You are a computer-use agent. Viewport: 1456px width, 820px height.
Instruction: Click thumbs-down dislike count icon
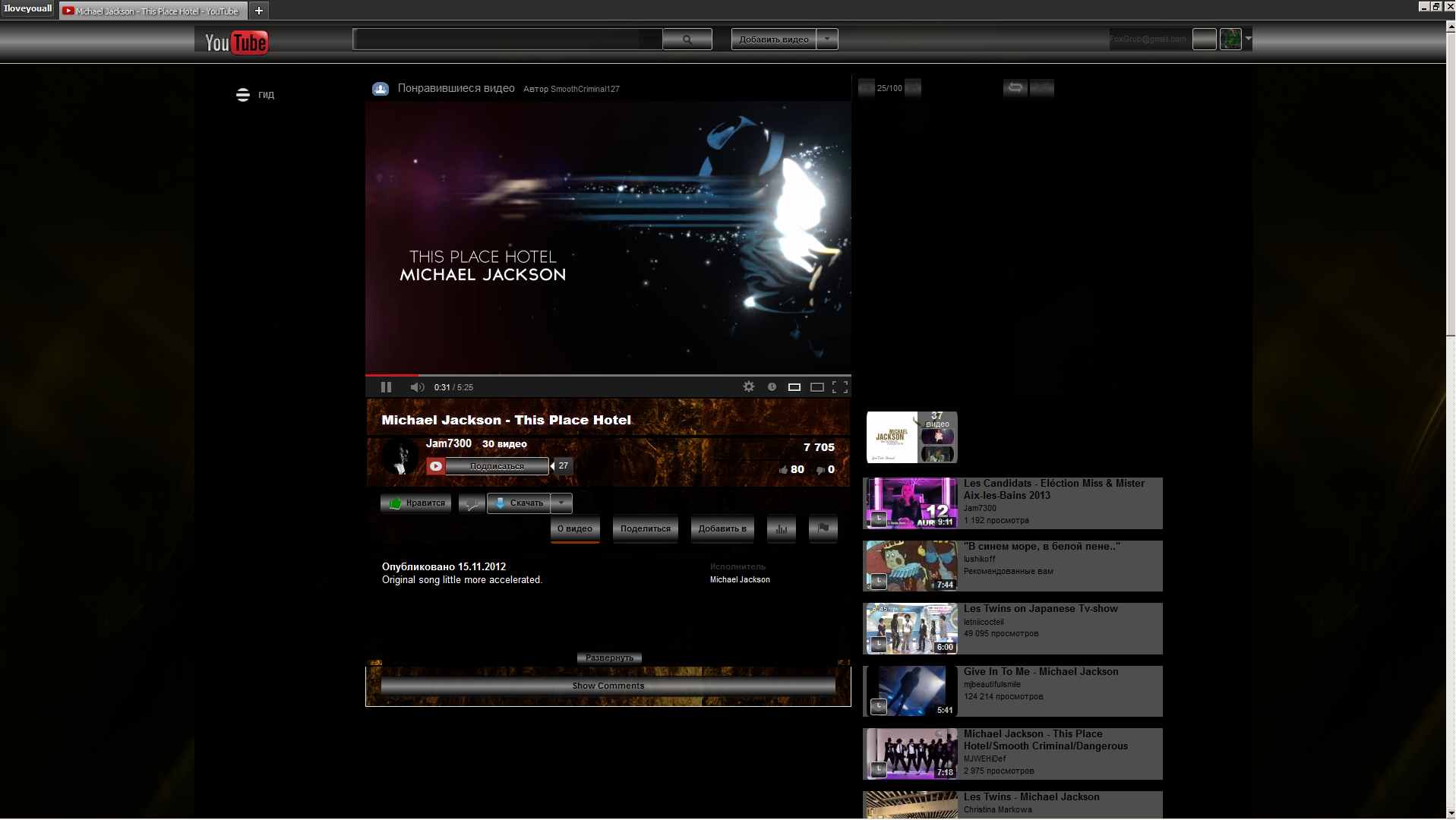[x=820, y=470]
